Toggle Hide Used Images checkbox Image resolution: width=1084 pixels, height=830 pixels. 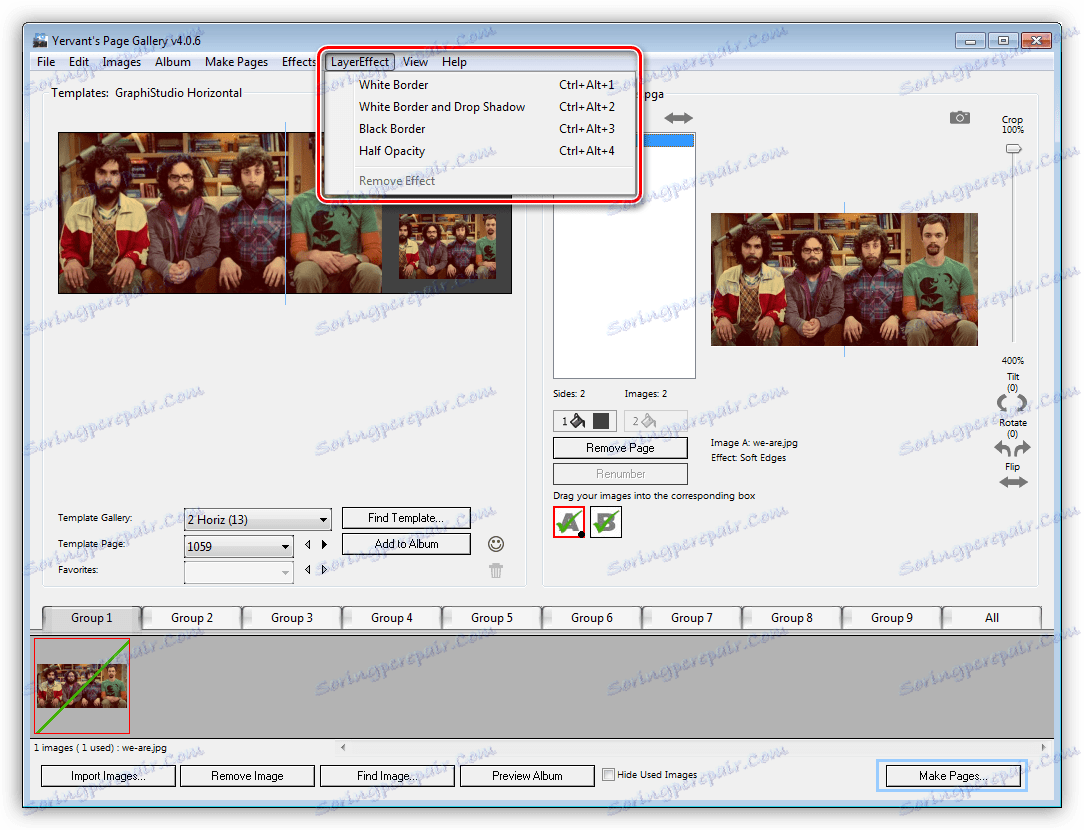pos(608,774)
